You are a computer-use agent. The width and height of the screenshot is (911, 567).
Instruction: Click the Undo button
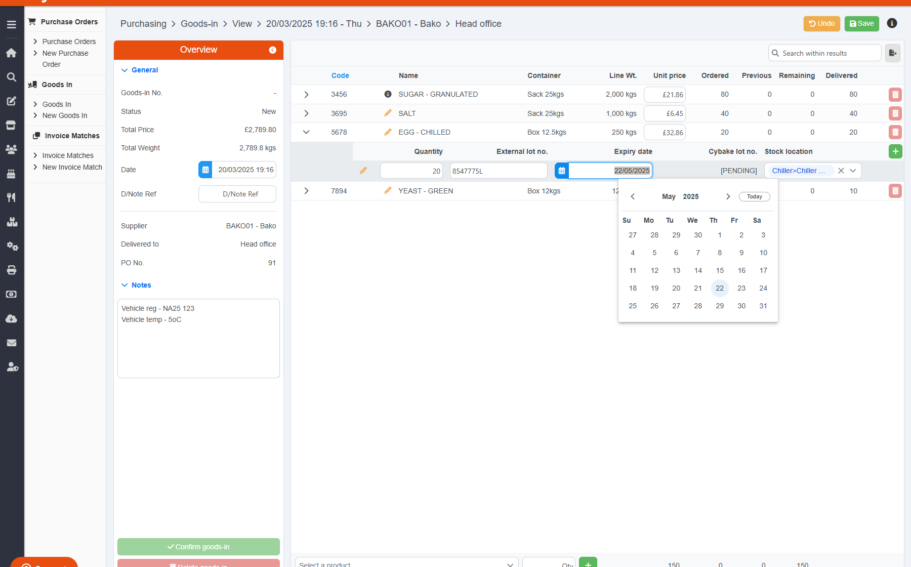pos(822,24)
